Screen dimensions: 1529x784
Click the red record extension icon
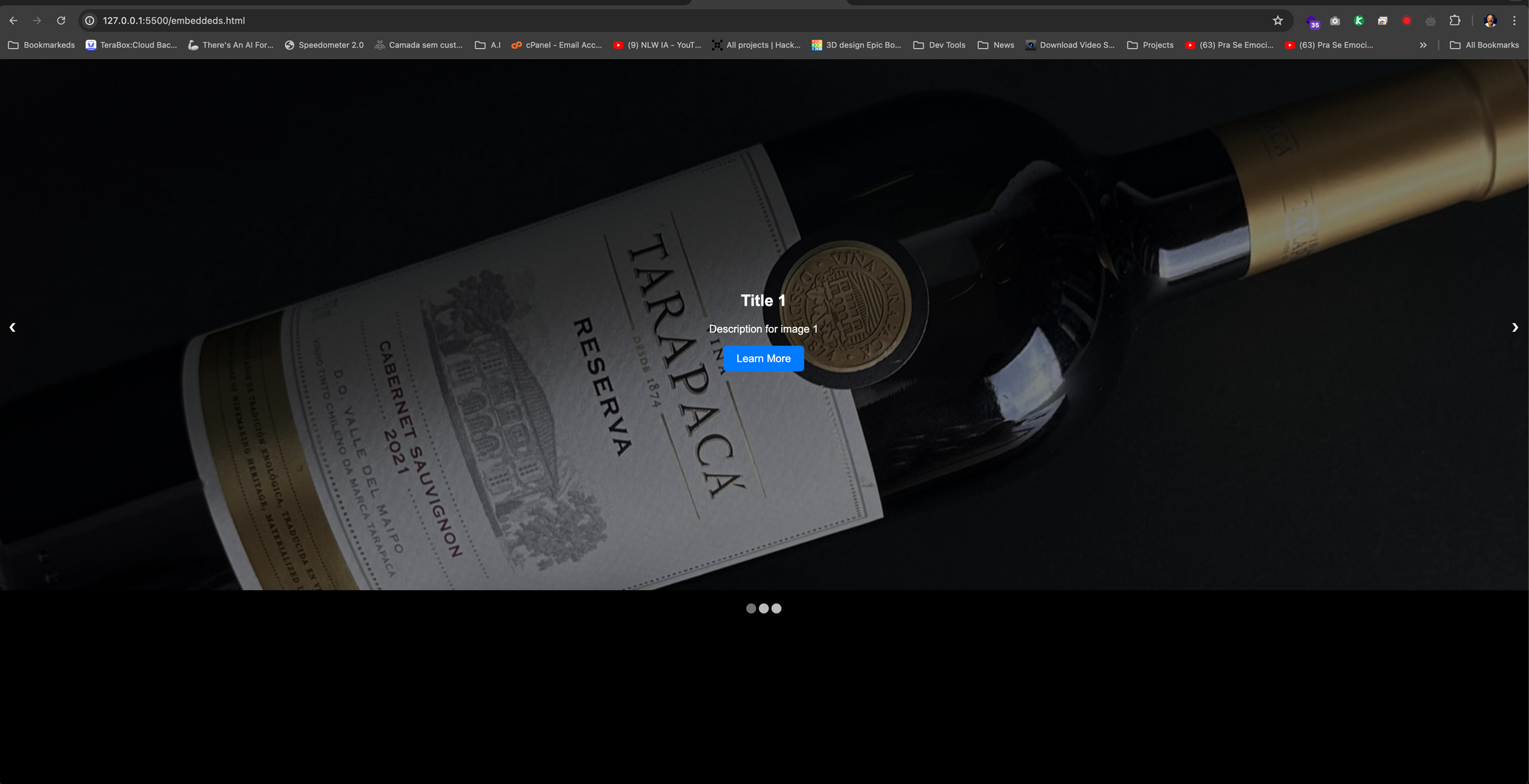click(x=1407, y=21)
